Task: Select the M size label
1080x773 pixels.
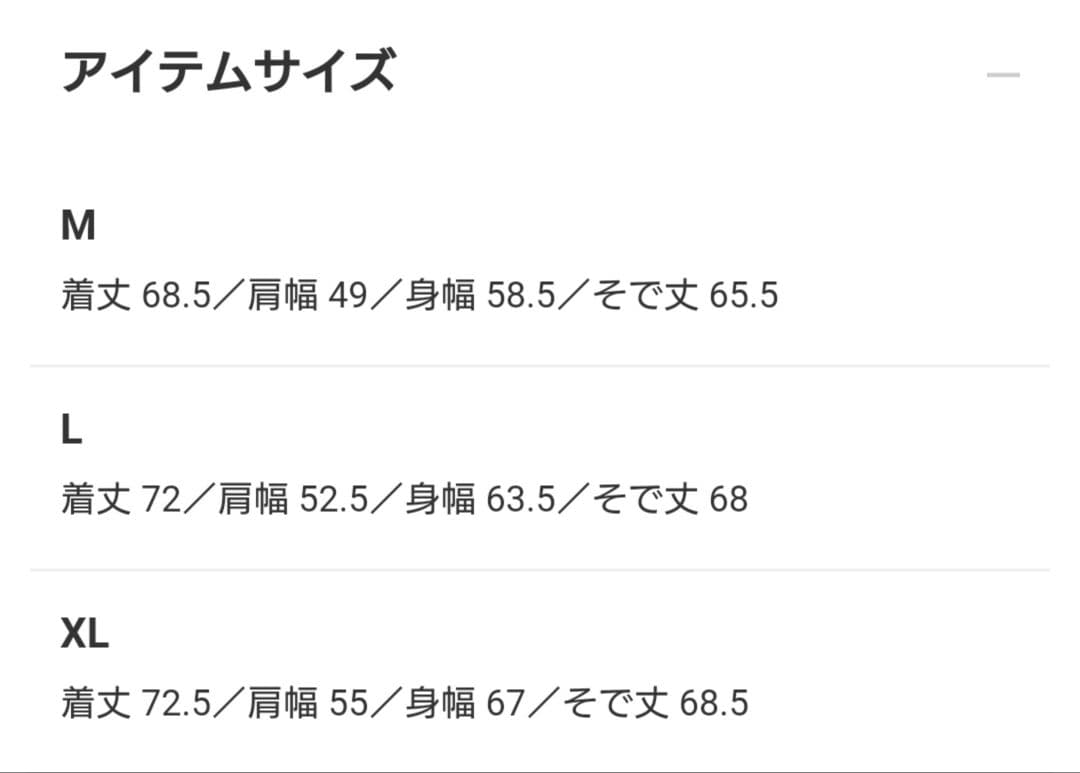Action: (78, 227)
